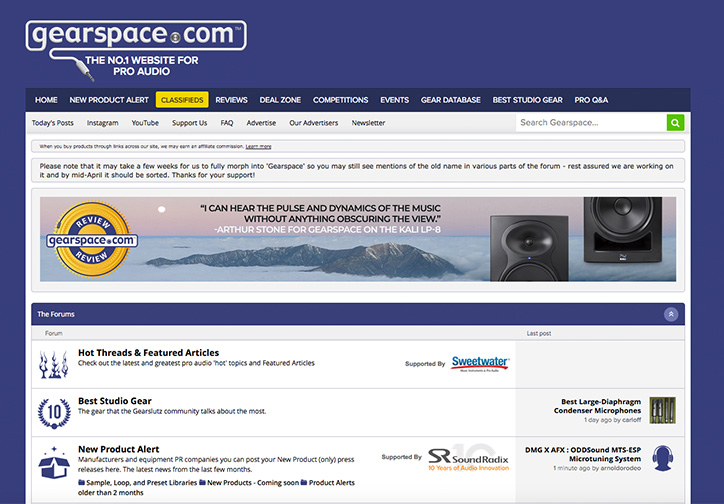Click the Search Gearspace input field

tap(591, 123)
